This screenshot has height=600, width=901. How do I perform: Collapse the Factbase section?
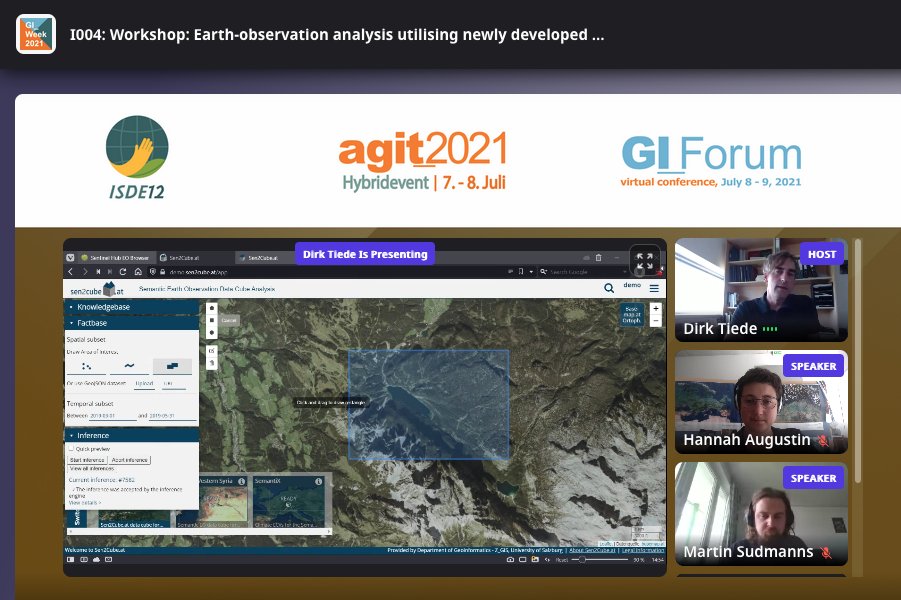[x=132, y=323]
